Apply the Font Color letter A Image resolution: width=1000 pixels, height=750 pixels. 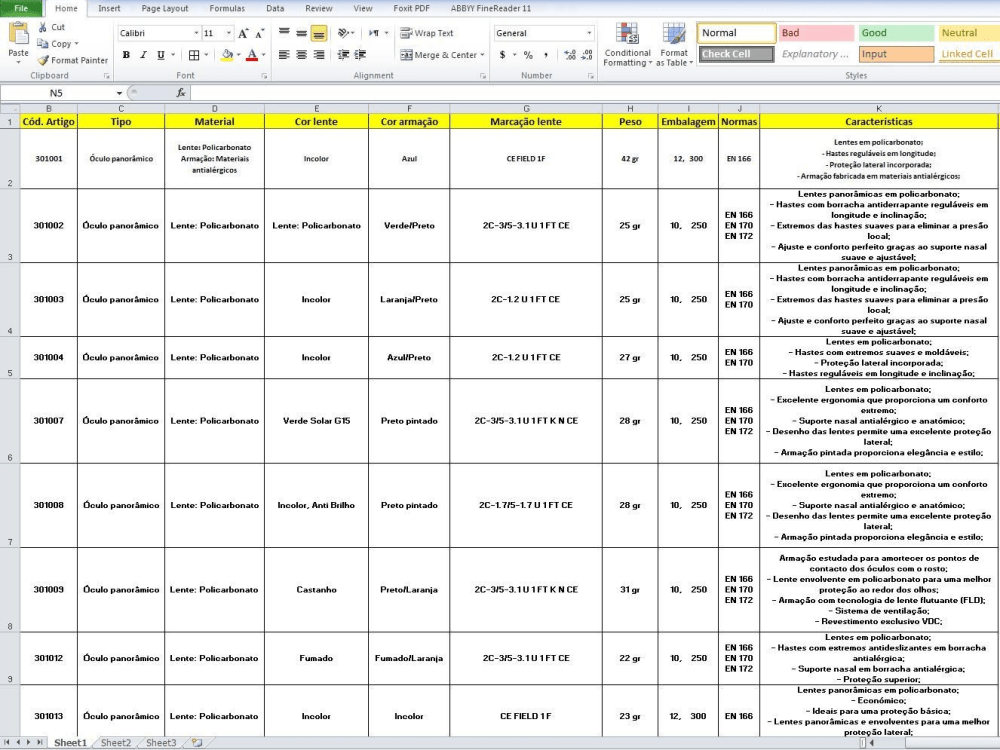[x=252, y=55]
